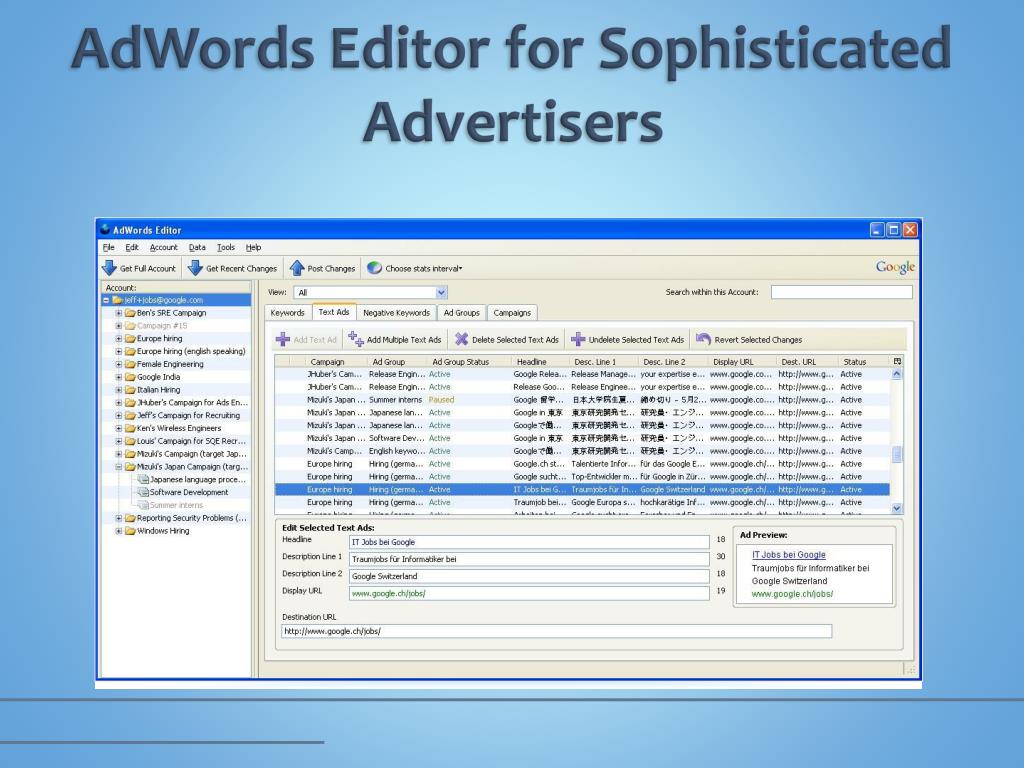1024x768 pixels.
Task: Click the Get Recent Changes arrow icon
Action: (195, 268)
